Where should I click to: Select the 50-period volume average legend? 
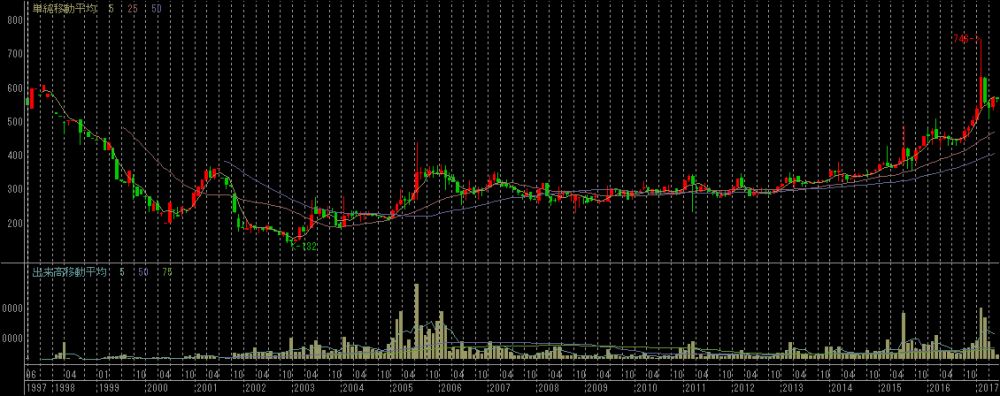pyautogui.click(x=143, y=273)
